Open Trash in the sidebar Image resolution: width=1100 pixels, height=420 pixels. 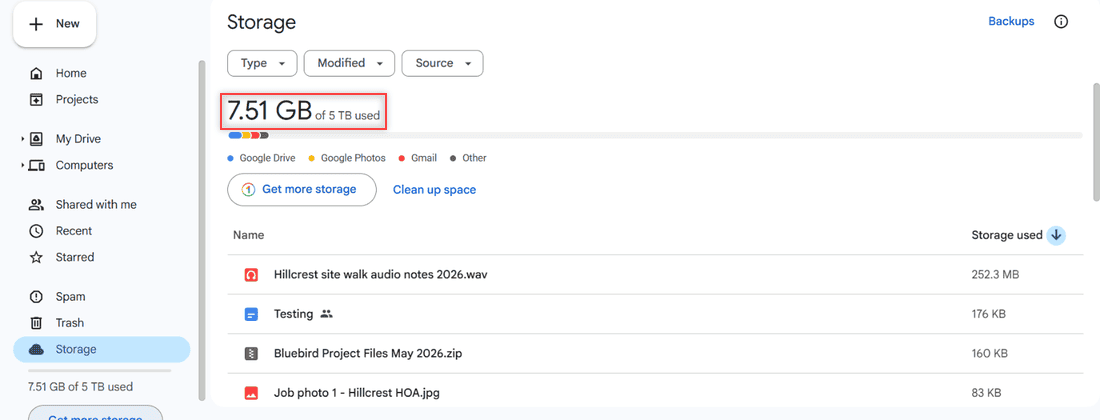click(70, 323)
